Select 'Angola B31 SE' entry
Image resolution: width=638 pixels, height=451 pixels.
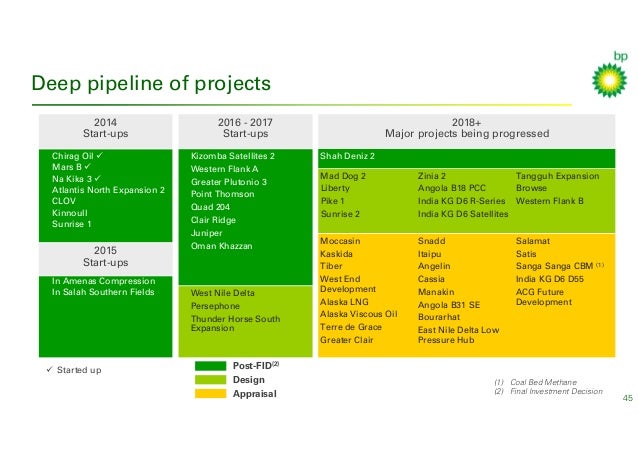pyautogui.click(x=449, y=305)
